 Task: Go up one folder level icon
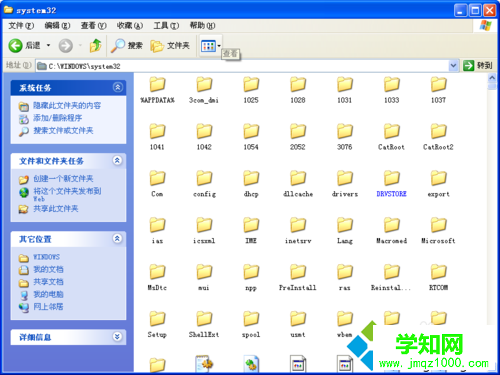[95, 46]
